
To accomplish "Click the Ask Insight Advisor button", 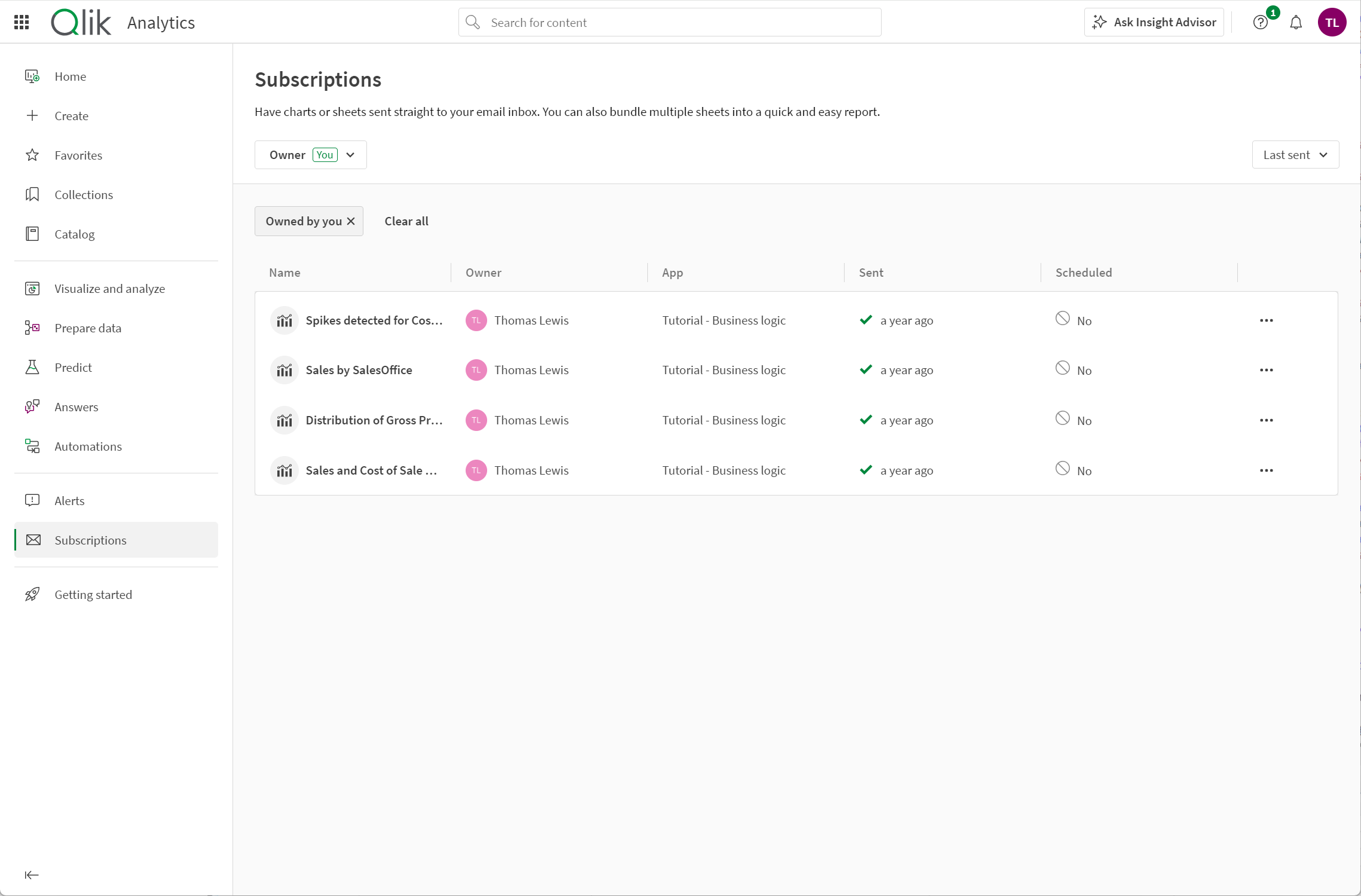I will pyautogui.click(x=1155, y=22).
